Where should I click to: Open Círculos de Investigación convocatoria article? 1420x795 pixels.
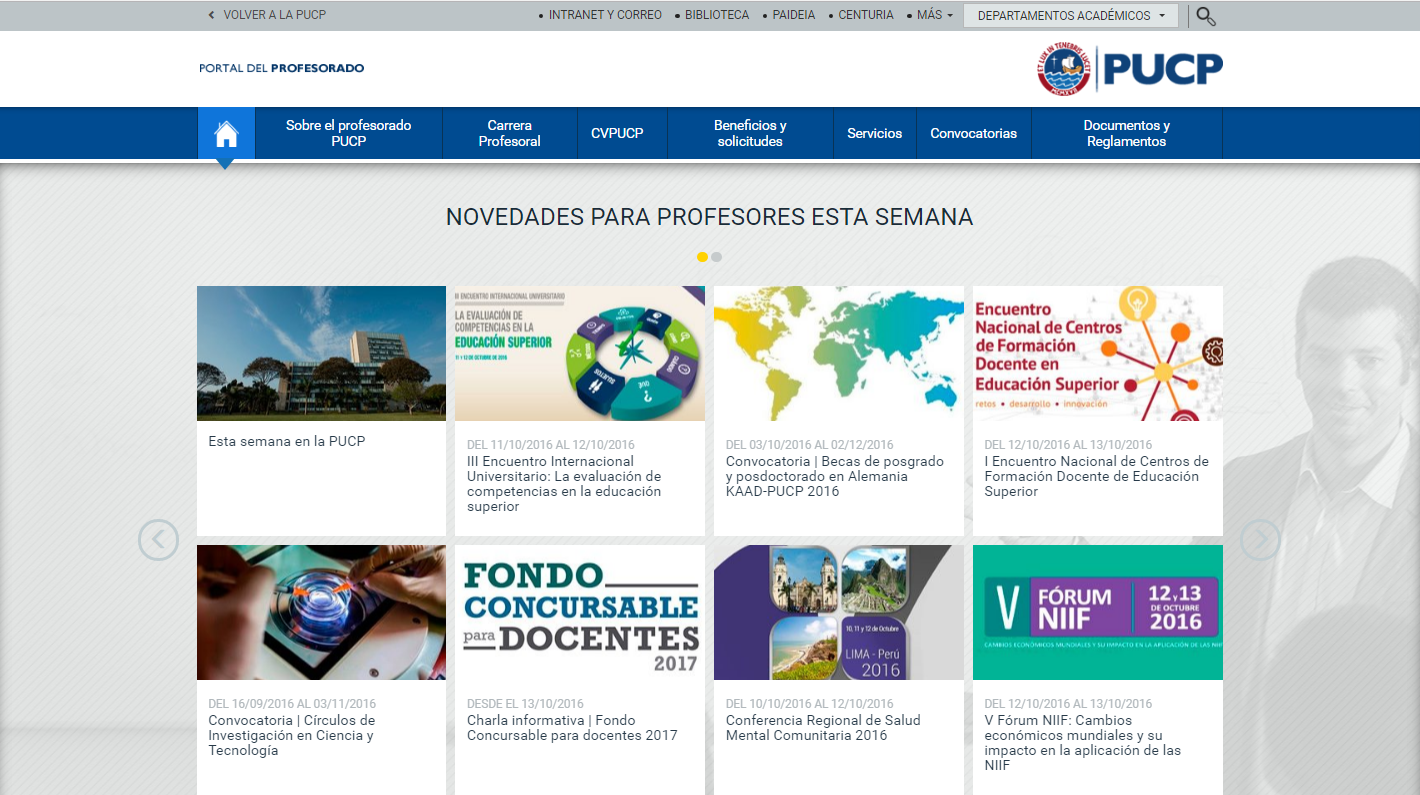click(292, 735)
